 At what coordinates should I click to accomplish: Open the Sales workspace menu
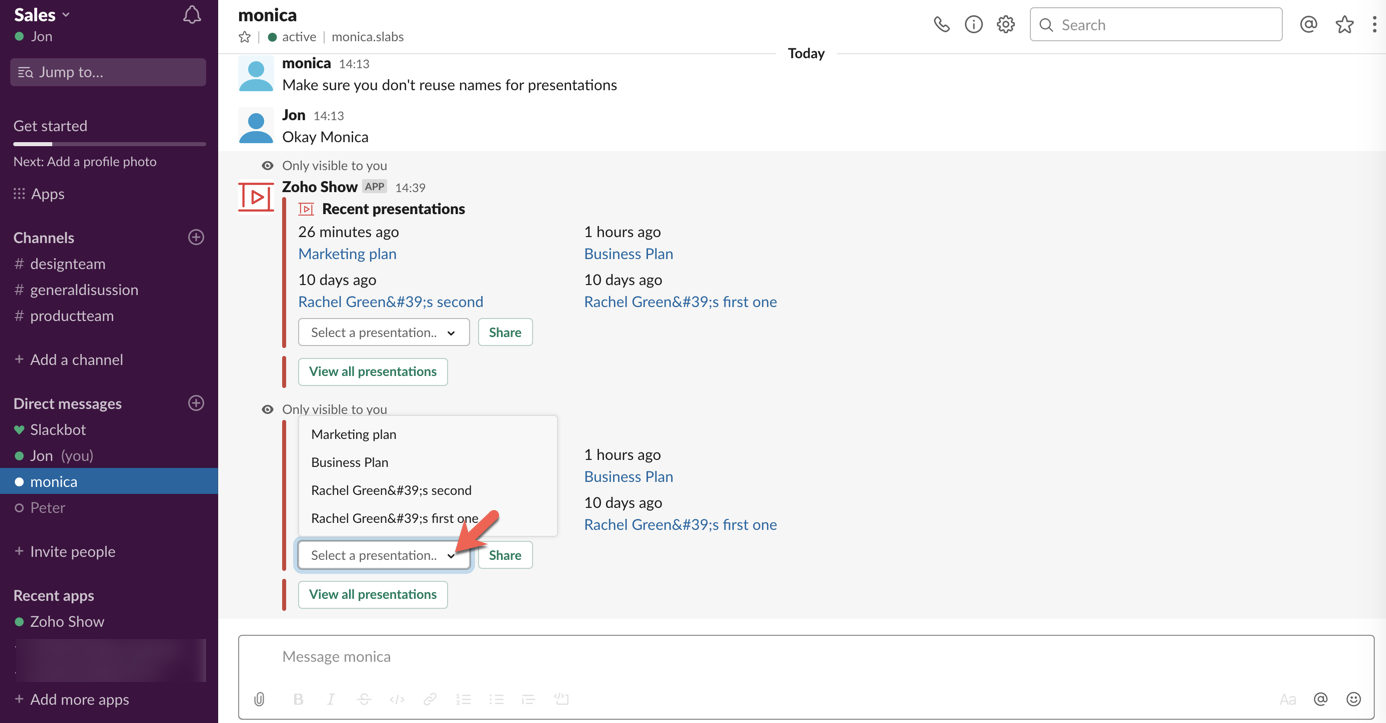(42, 14)
